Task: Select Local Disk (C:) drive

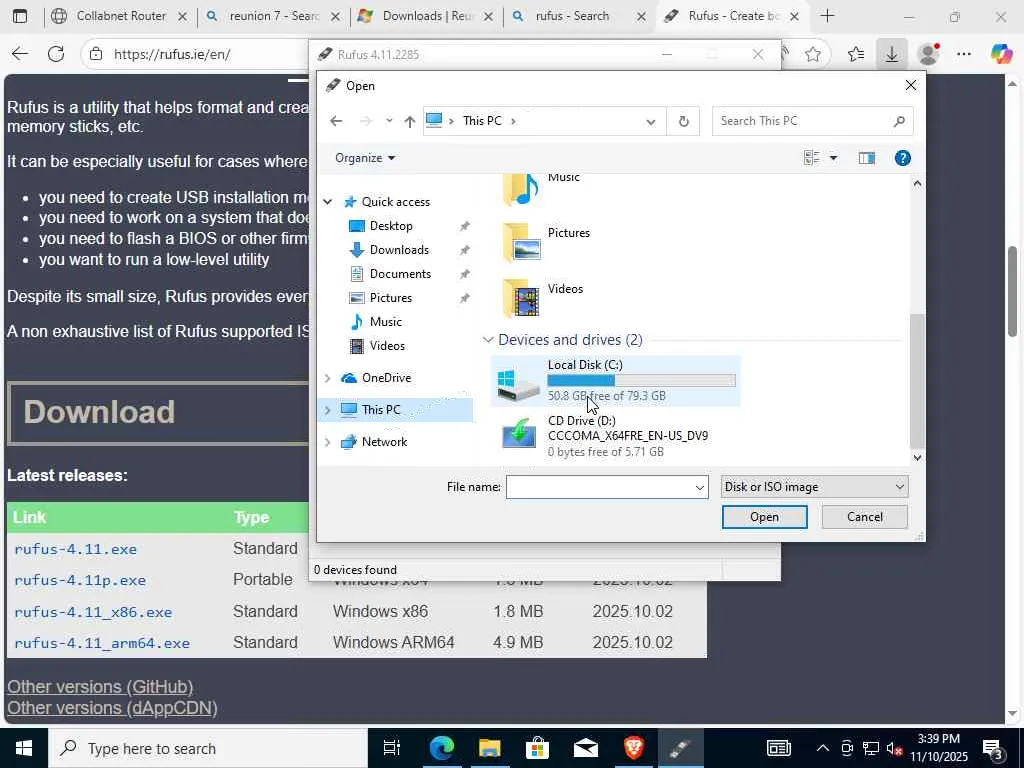Action: [x=616, y=381]
